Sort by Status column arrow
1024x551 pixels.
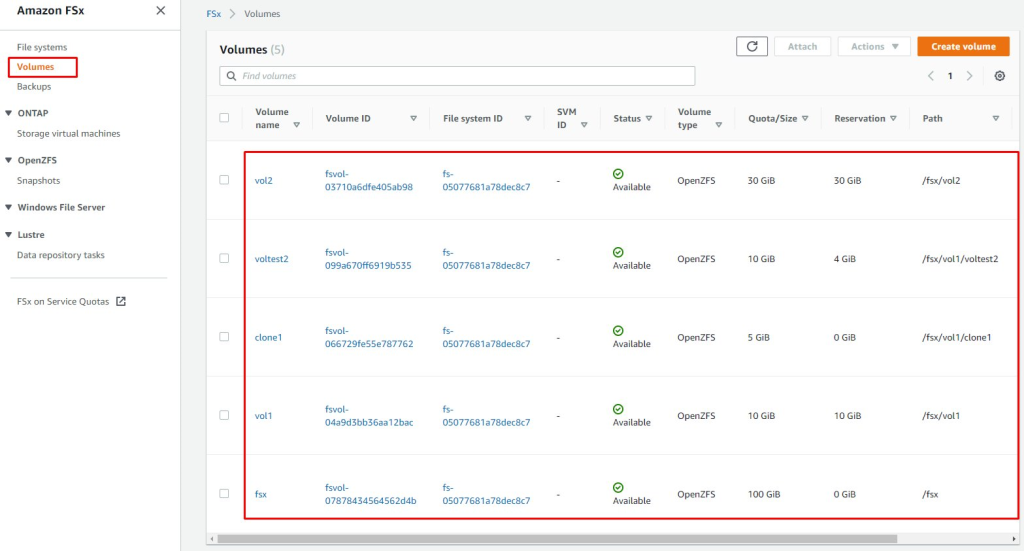click(648, 118)
